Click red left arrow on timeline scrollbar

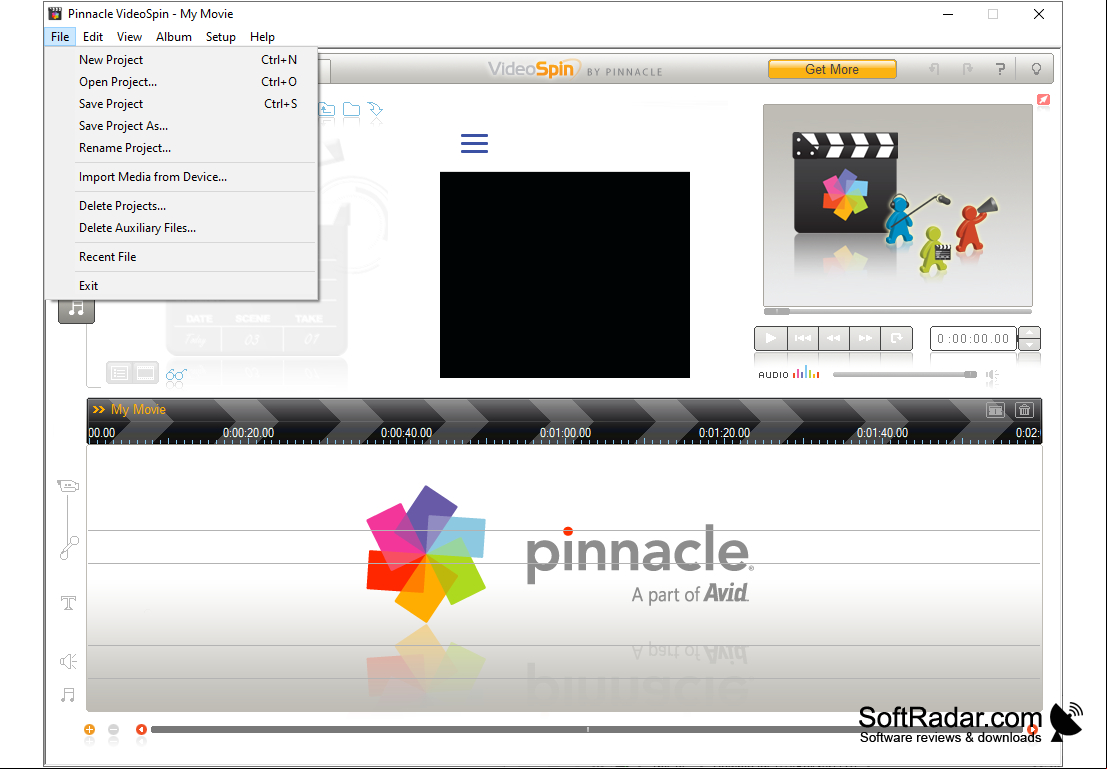pyautogui.click(x=141, y=729)
